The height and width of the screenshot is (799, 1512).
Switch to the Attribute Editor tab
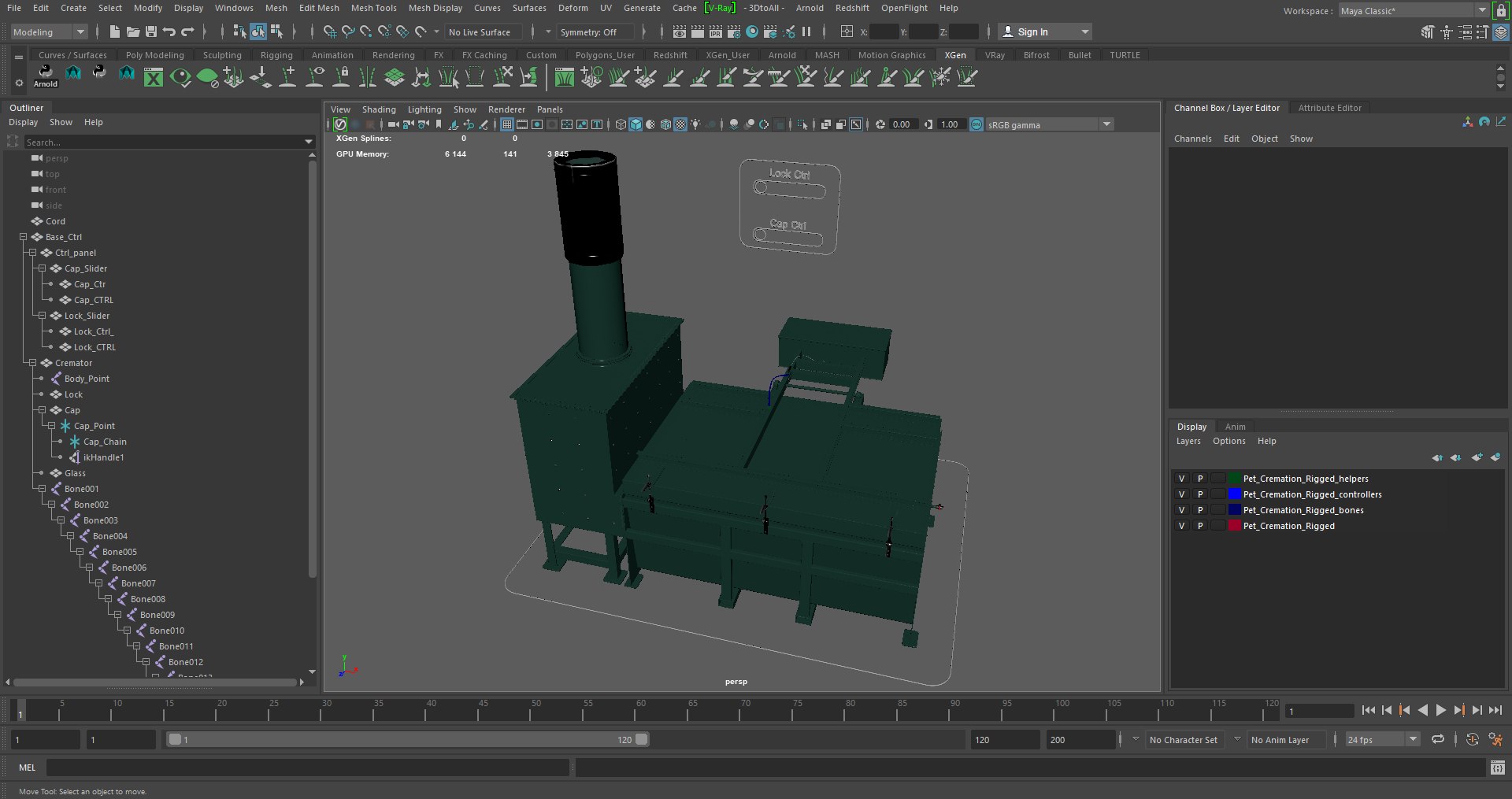point(1329,108)
